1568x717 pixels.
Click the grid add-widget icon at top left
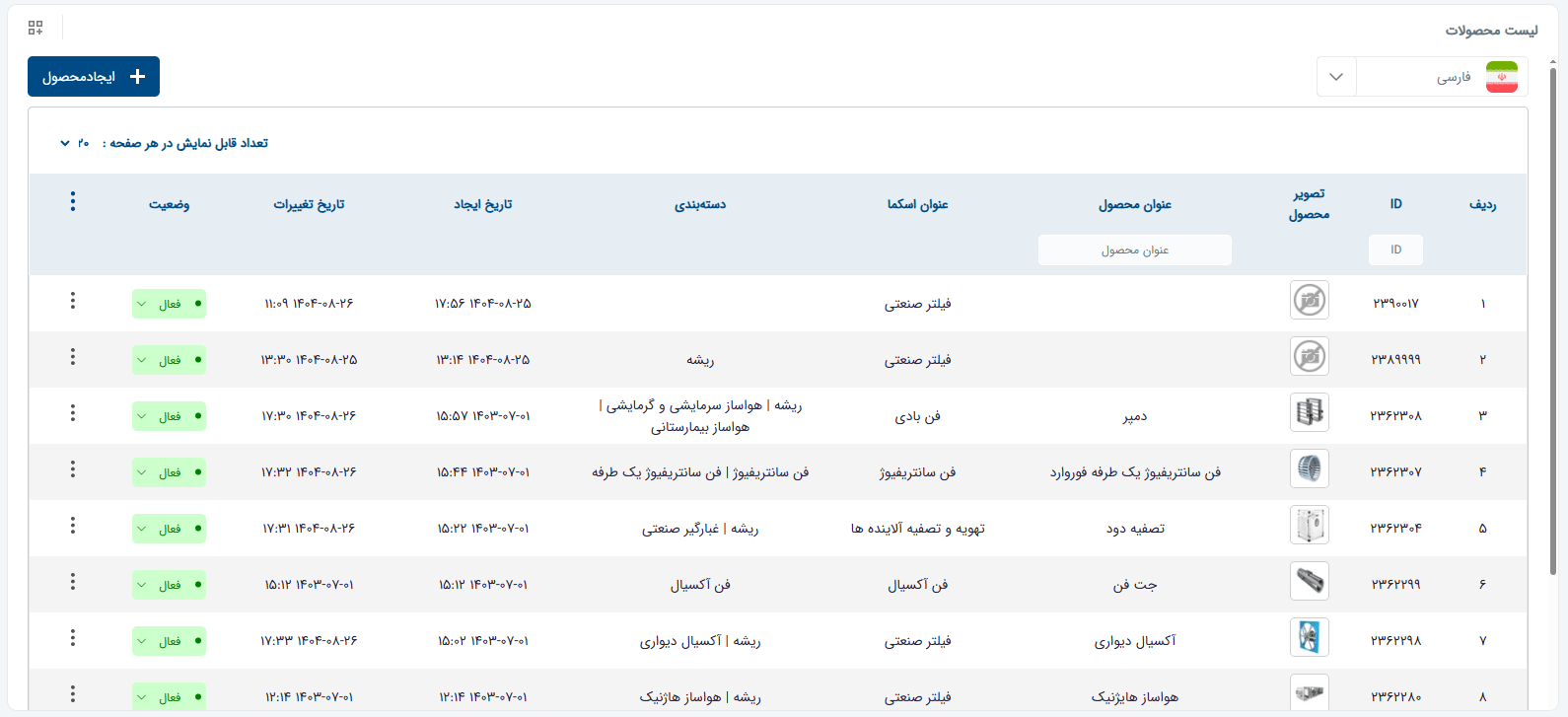[x=36, y=28]
